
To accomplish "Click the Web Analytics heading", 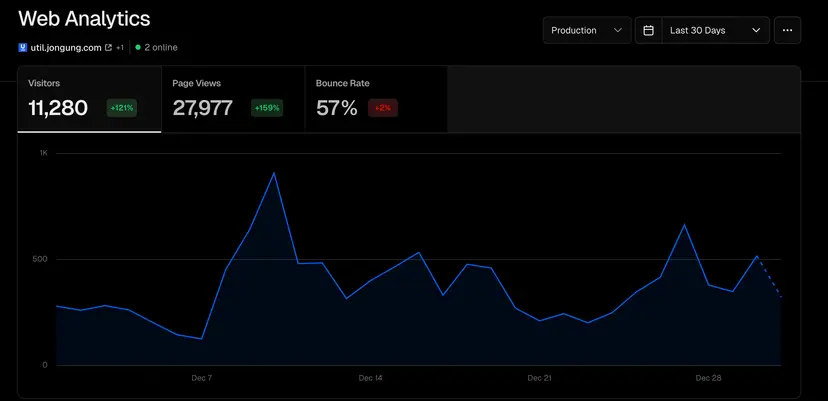I will [x=84, y=19].
